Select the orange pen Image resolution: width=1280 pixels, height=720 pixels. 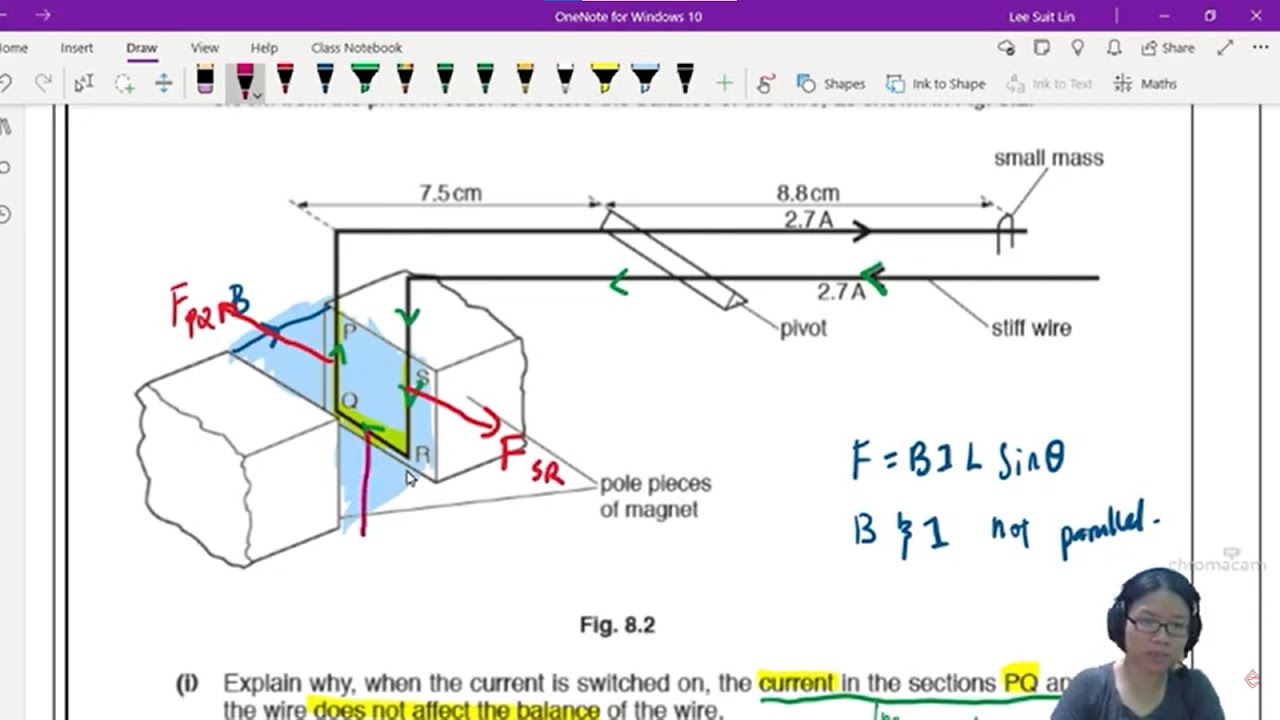(x=525, y=80)
